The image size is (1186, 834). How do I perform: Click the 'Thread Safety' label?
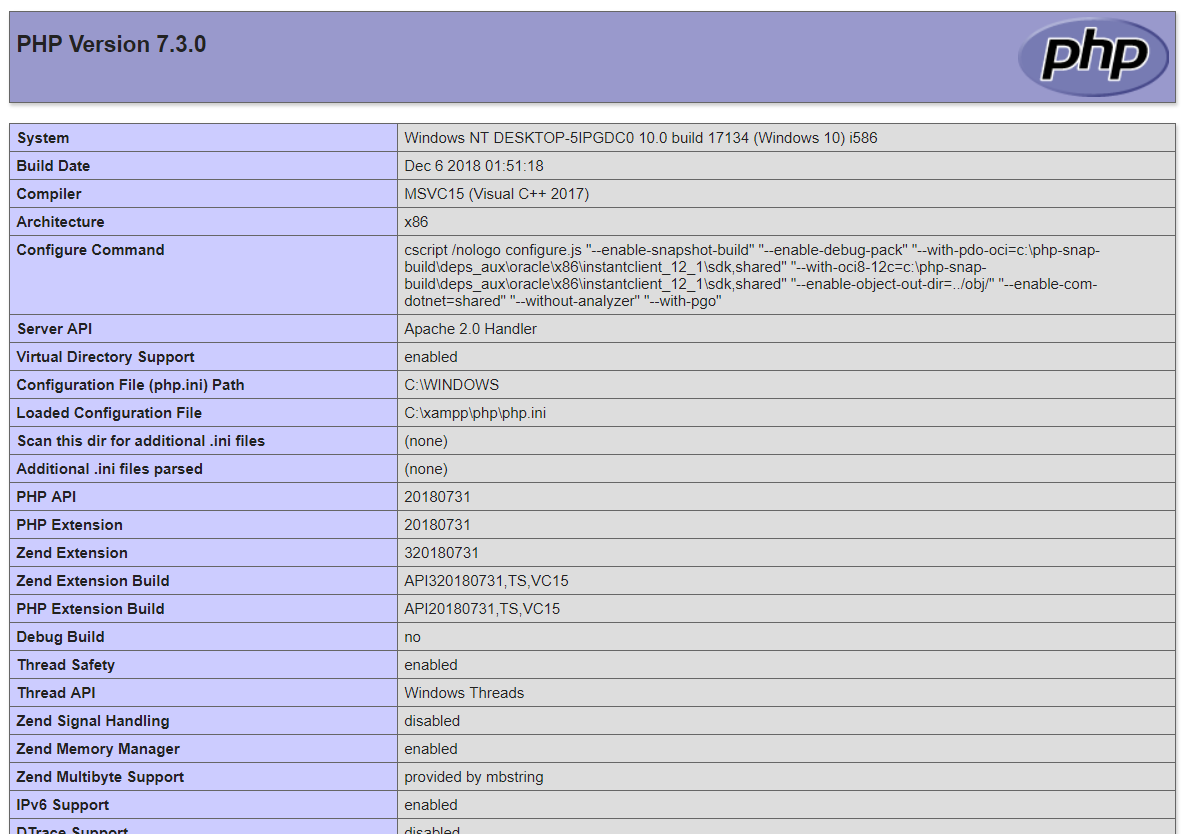pos(66,665)
